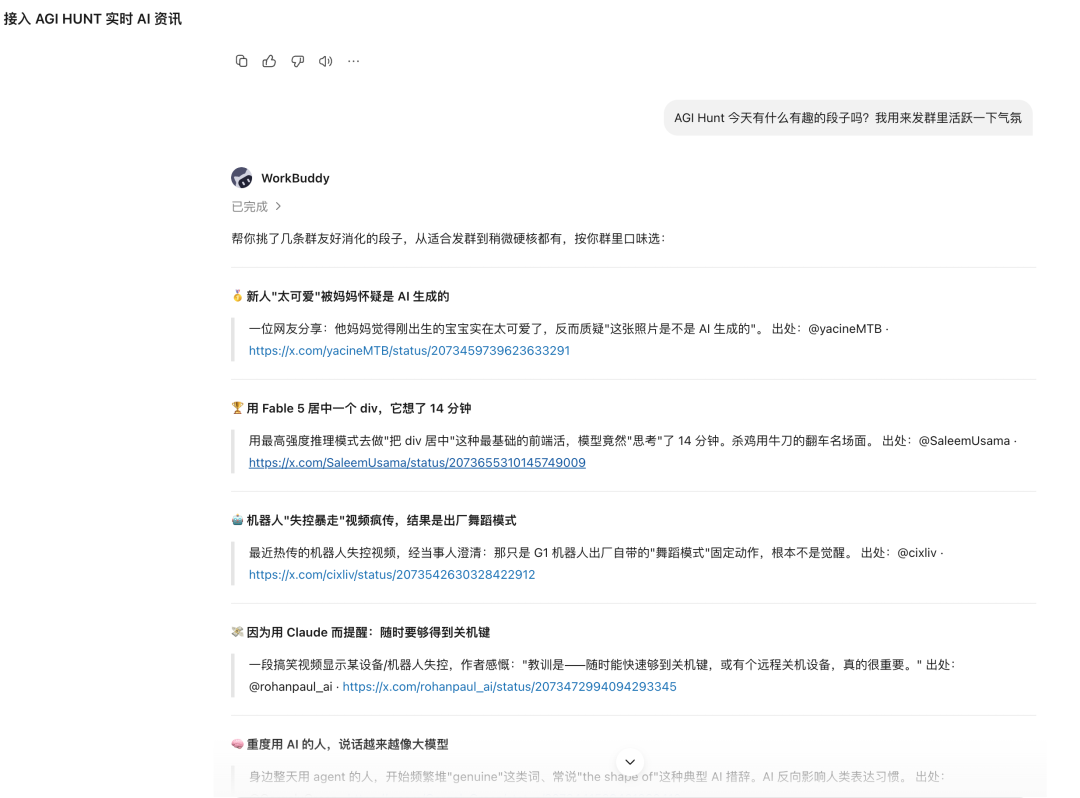This screenshot has height=798, width=1080.
Task: Click heading 重度用 AI 的人，说话越来越像大模型
Action: 348,744
